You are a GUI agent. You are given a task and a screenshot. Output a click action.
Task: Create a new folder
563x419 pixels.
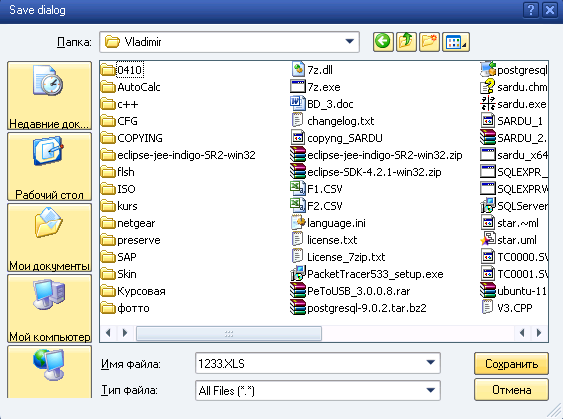tap(429, 42)
